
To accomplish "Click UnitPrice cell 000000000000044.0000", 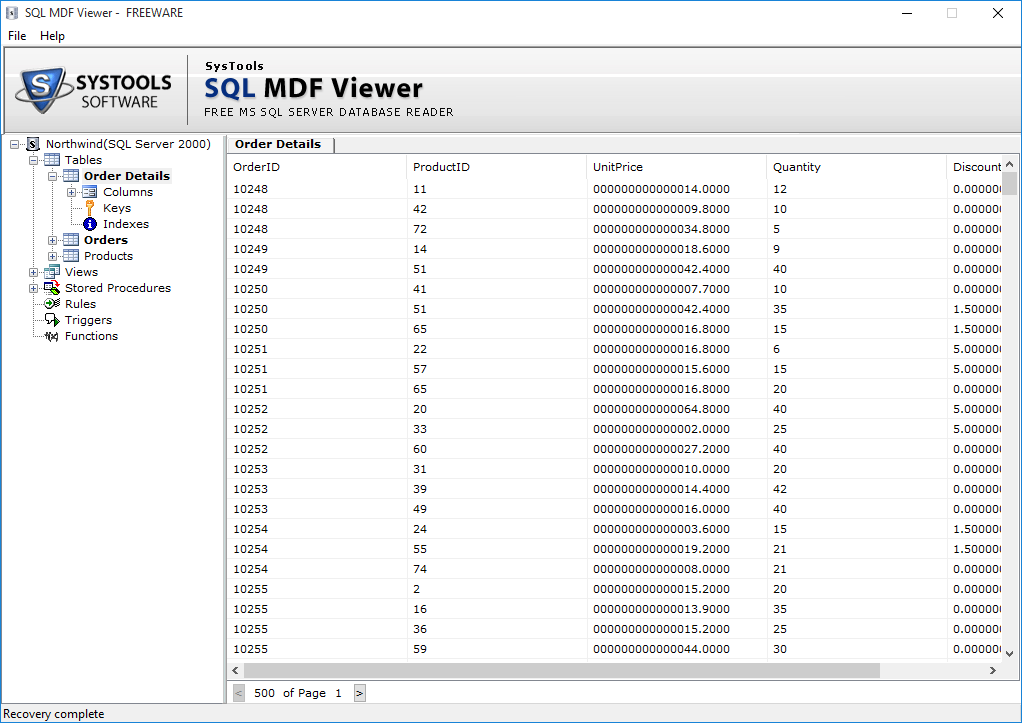I will click(x=677, y=649).
